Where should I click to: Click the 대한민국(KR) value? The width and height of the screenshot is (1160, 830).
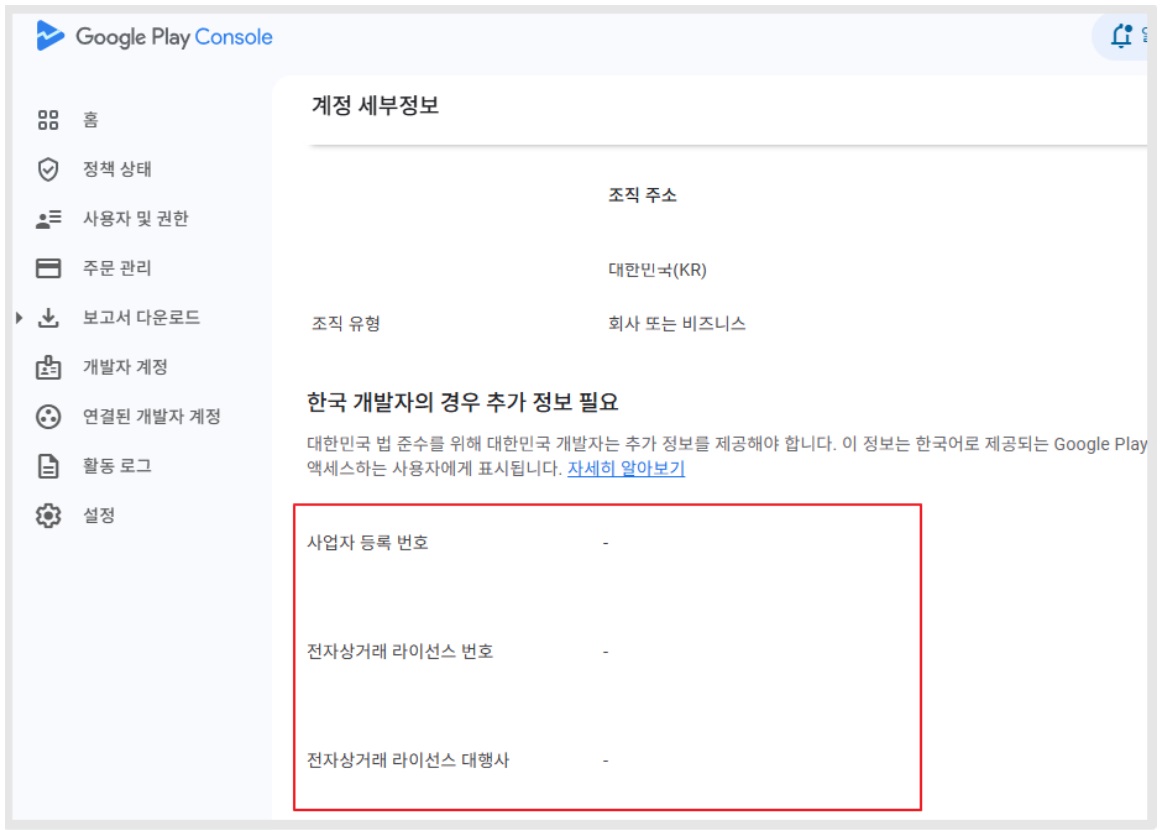pos(657,270)
